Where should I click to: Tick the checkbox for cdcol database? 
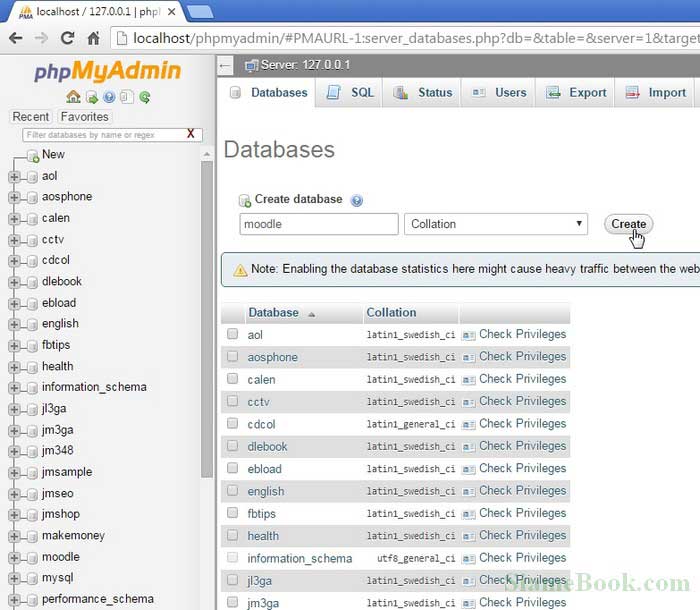[233, 423]
